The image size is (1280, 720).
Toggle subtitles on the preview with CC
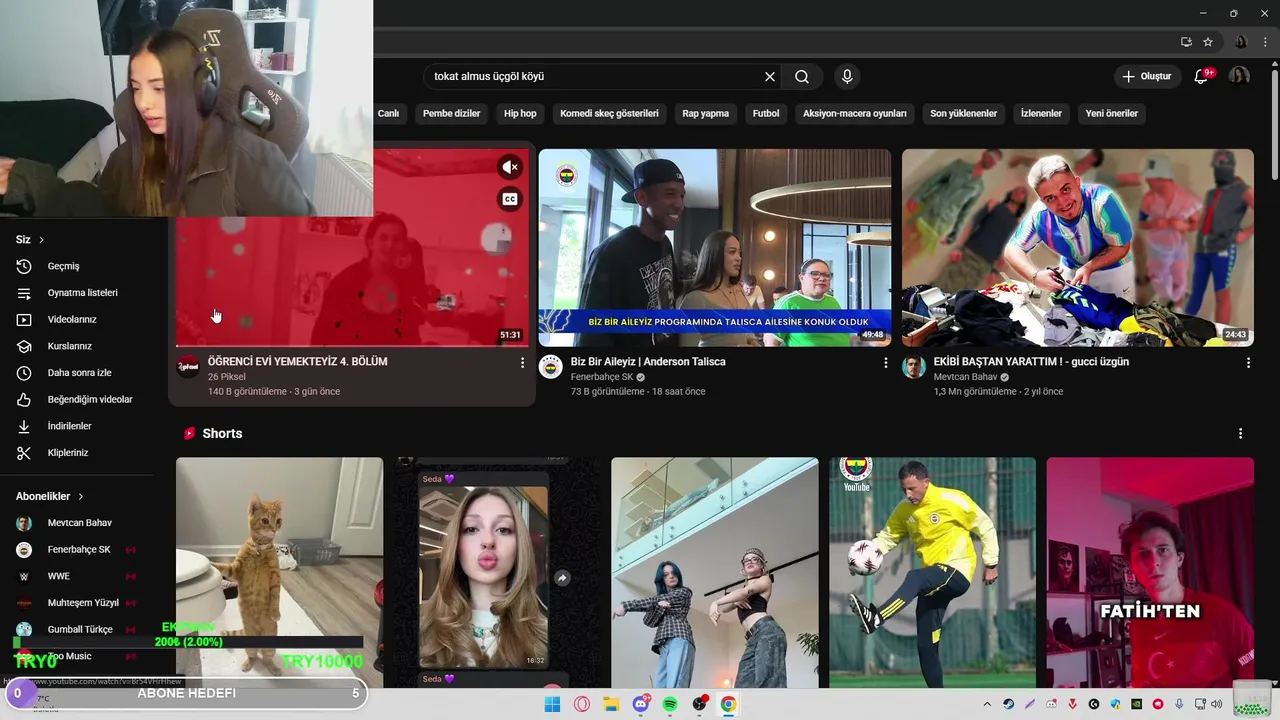(510, 199)
